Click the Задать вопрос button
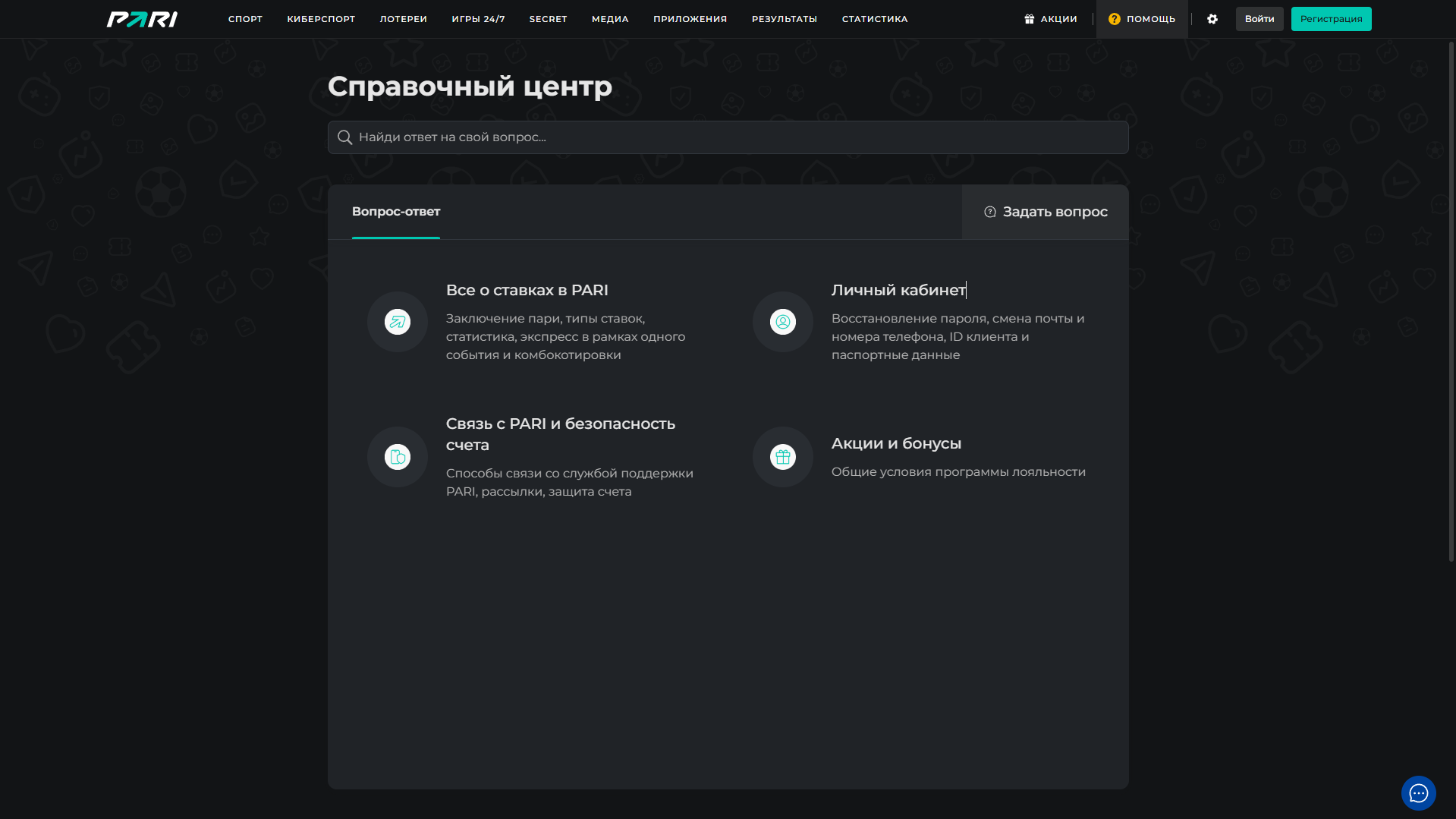The width and height of the screenshot is (1456, 819). click(x=1046, y=212)
